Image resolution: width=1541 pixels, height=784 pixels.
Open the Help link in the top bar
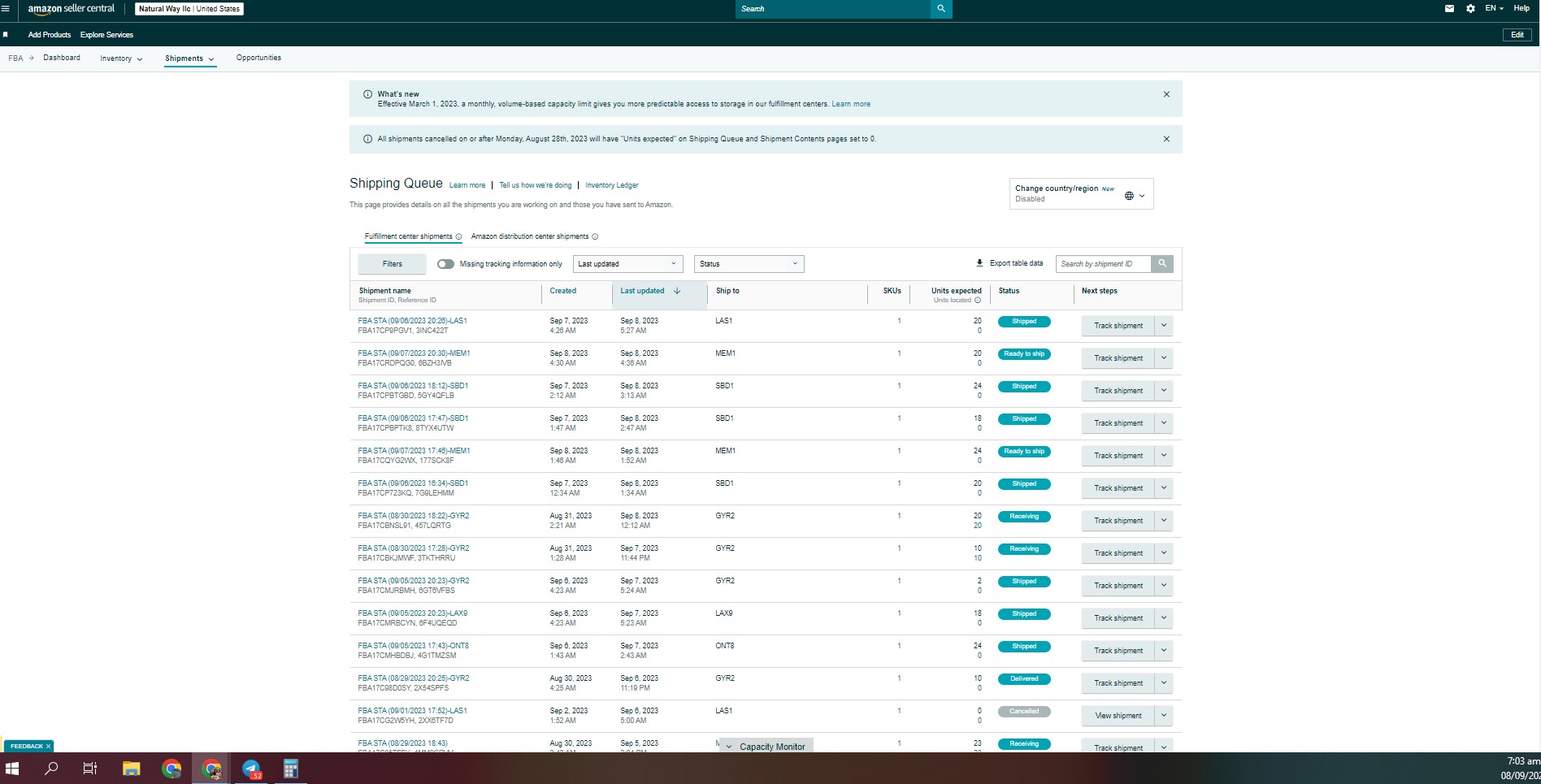1521,8
